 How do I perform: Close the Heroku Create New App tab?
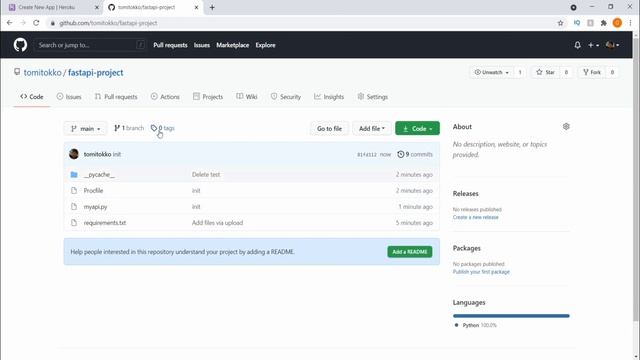pyautogui.click(x=97, y=7)
